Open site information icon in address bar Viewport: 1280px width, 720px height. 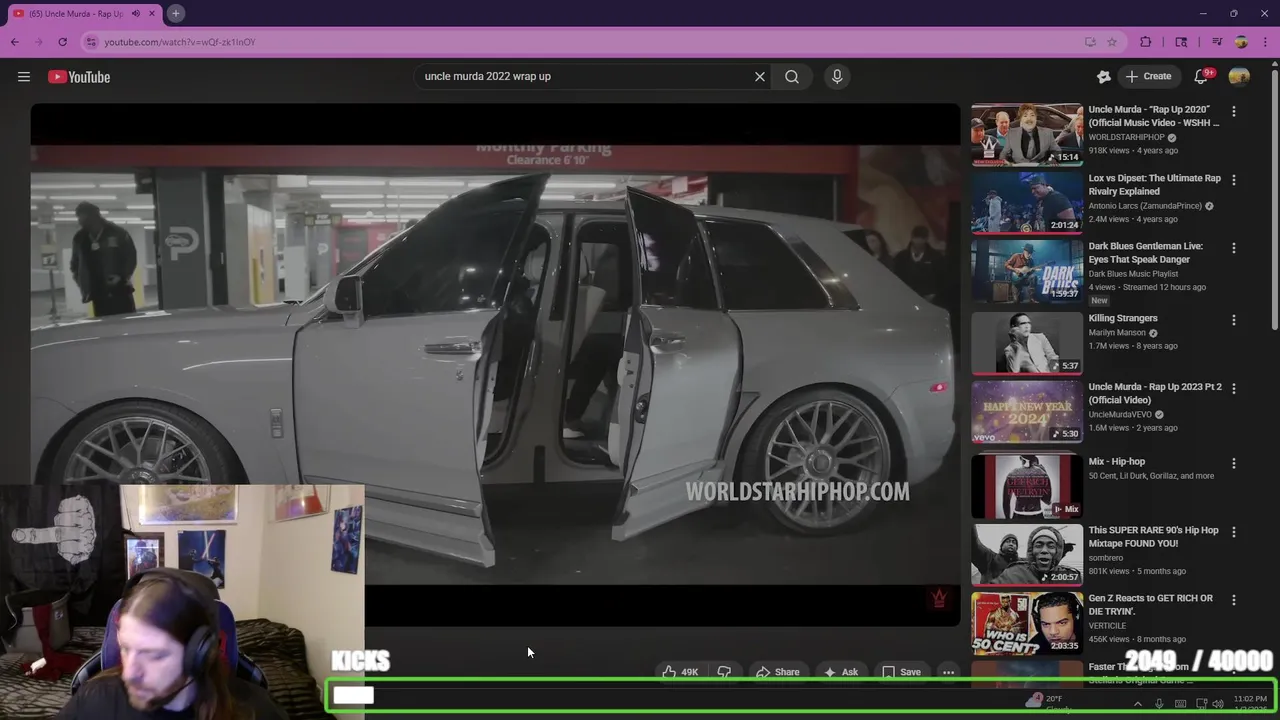(x=91, y=42)
